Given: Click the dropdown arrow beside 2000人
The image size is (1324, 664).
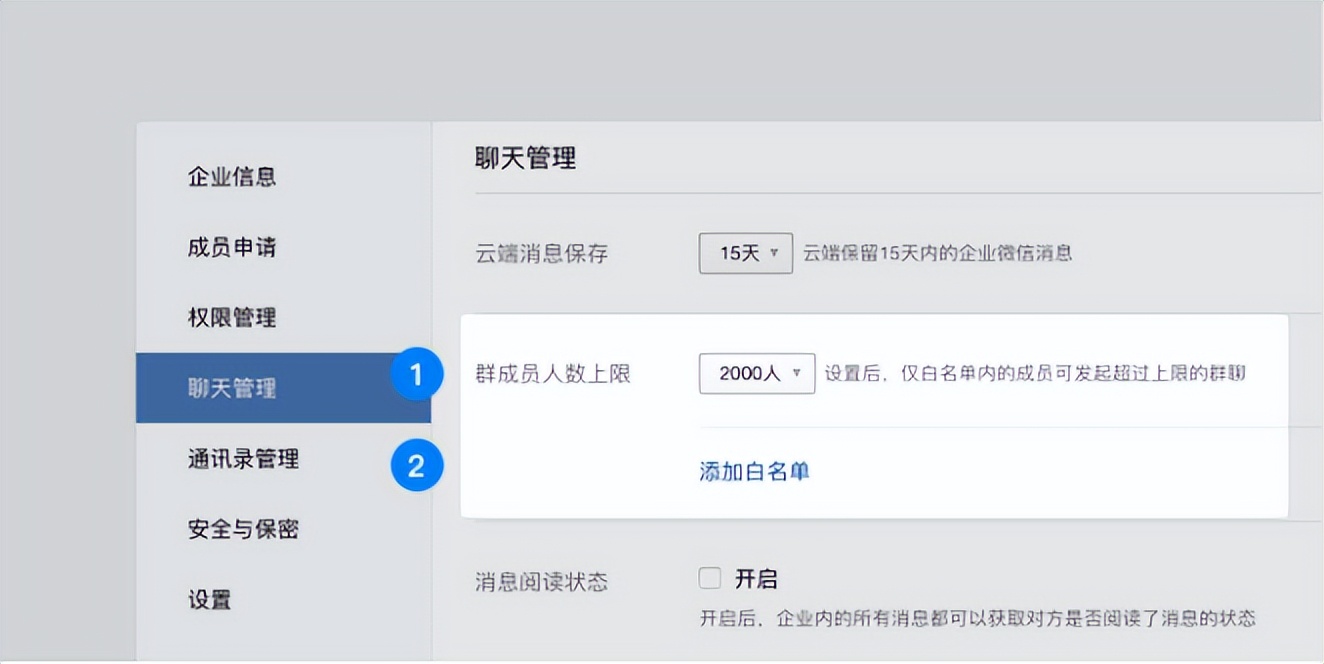Looking at the screenshot, I should pos(795,374).
